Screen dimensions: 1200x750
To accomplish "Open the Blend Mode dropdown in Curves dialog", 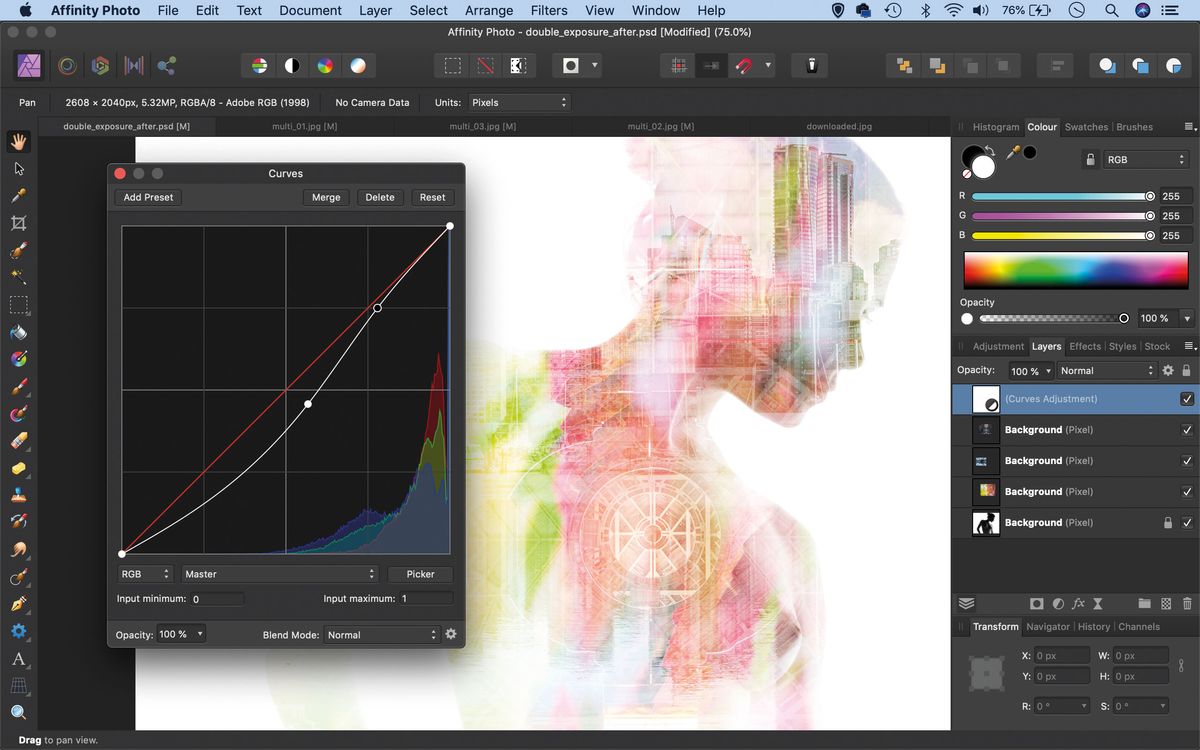I will (382, 634).
